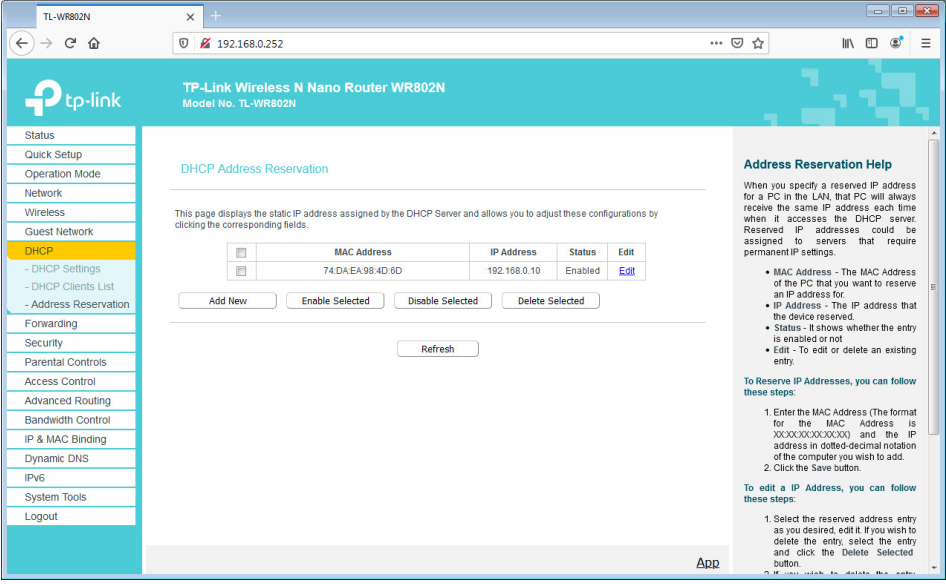Click the help panel scroll-down arrow
Image resolution: width=946 pixels, height=584 pixels.
(x=933, y=568)
